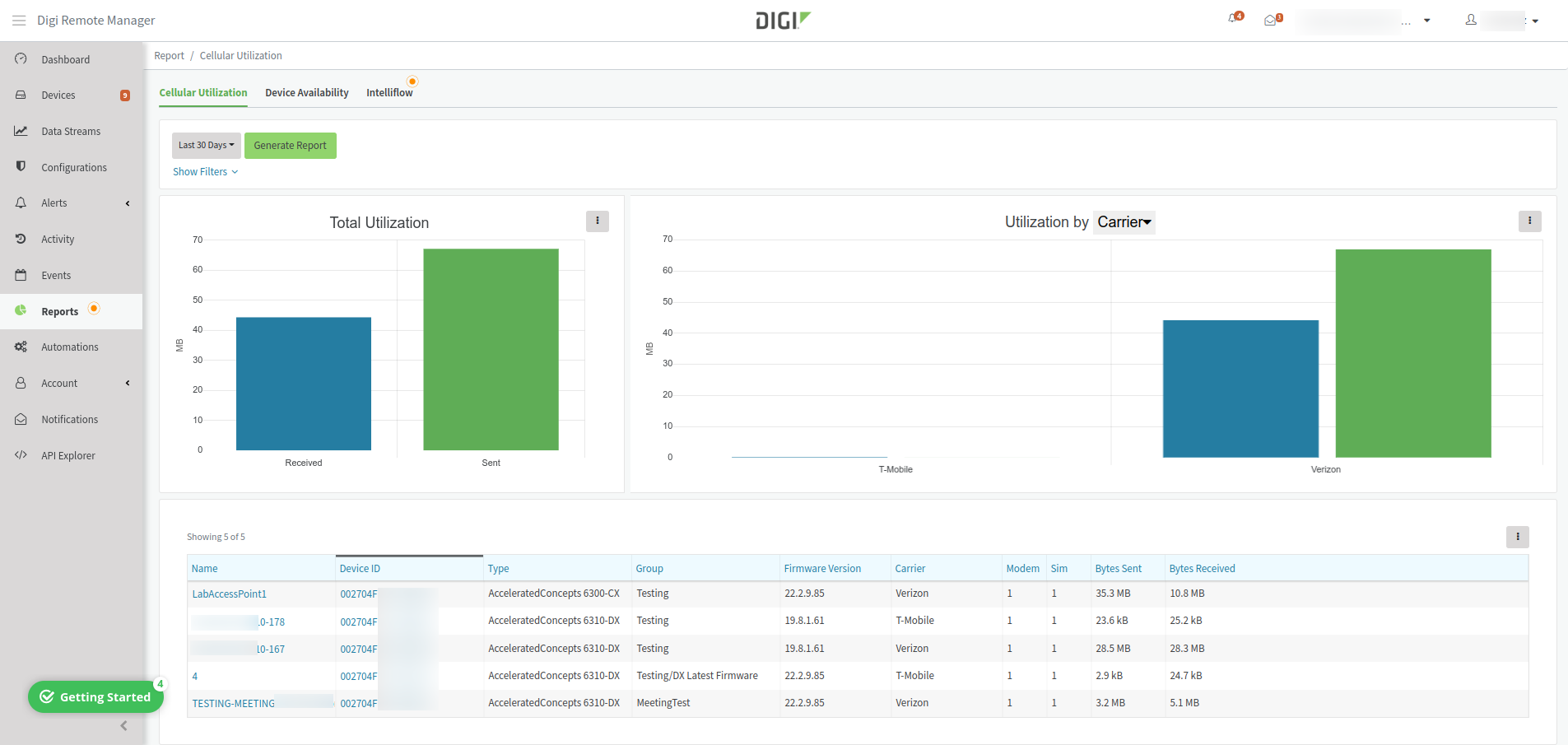1568x745 pixels.
Task: Expand Show Filters
Action: [x=205, y=171]
